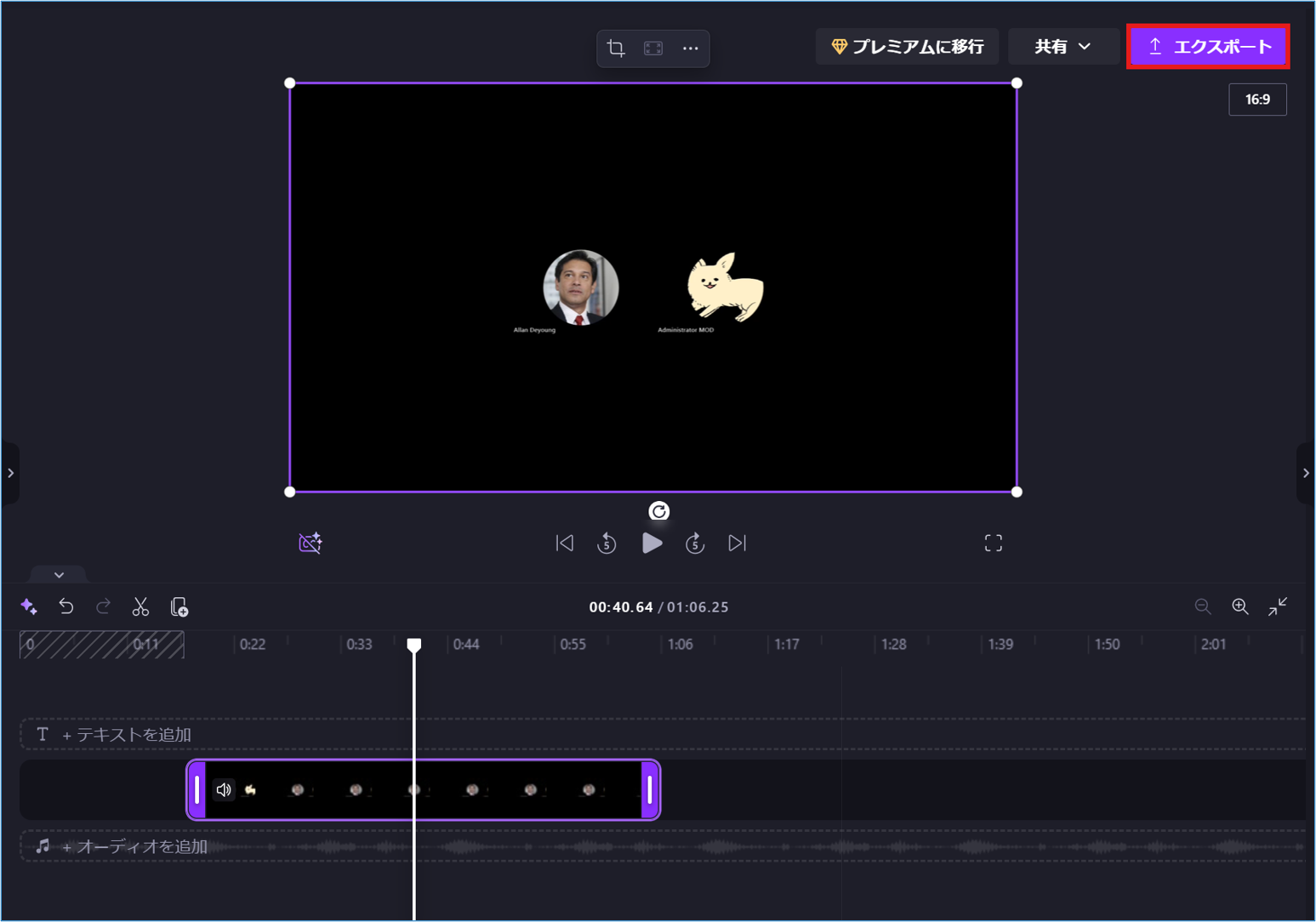Open the AI suggestions sparkle icon
The height and width of the screenshot is (922, 1316).
coord(29,606)
